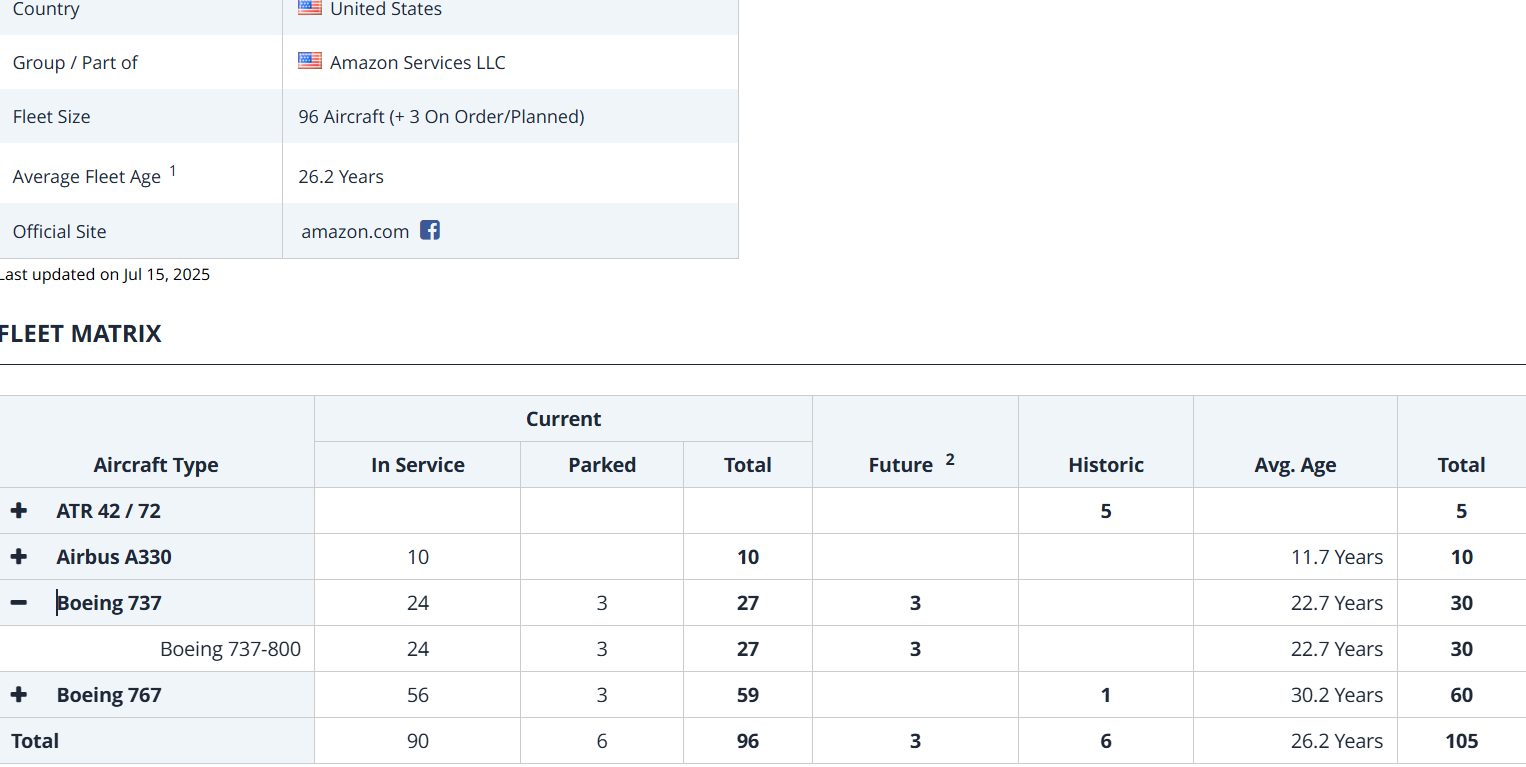Image resolution: width=1526 pixels, height=767 pixels.
Task: Click the Facebook icon beside amazon.com
Action: [x=430, y=230]
